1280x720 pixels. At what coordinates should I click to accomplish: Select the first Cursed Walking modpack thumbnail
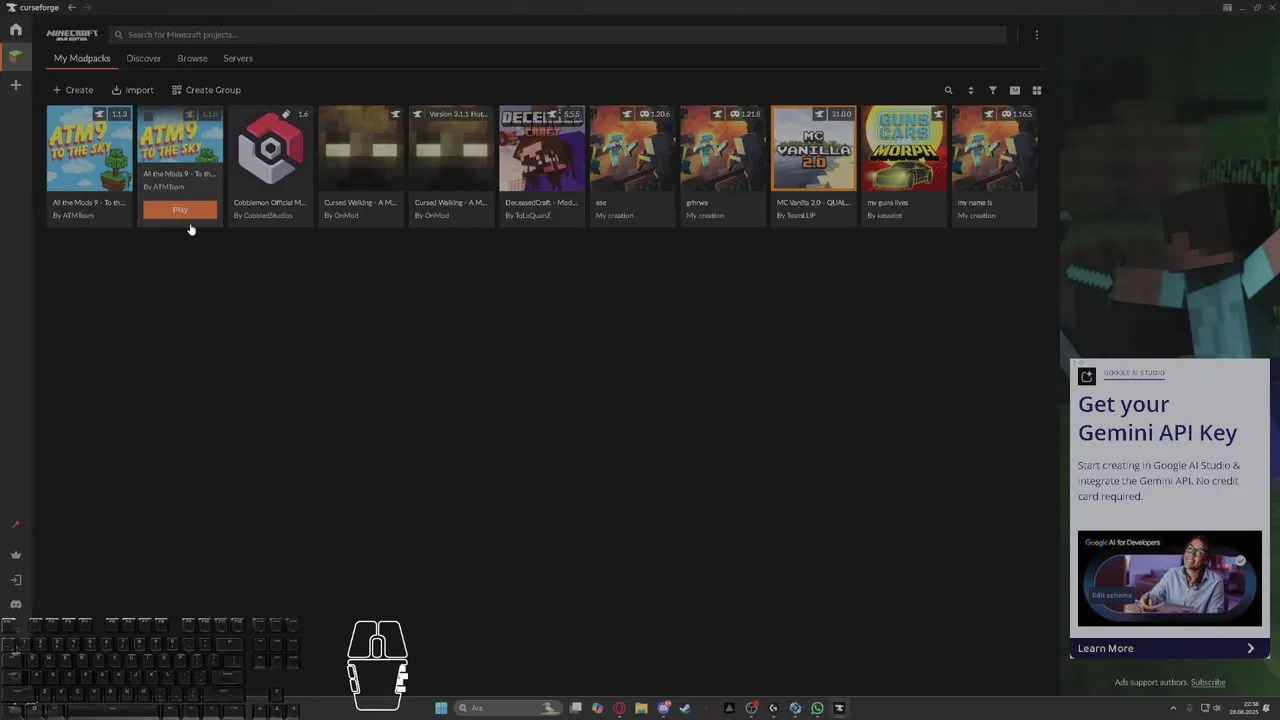[361, 148]
